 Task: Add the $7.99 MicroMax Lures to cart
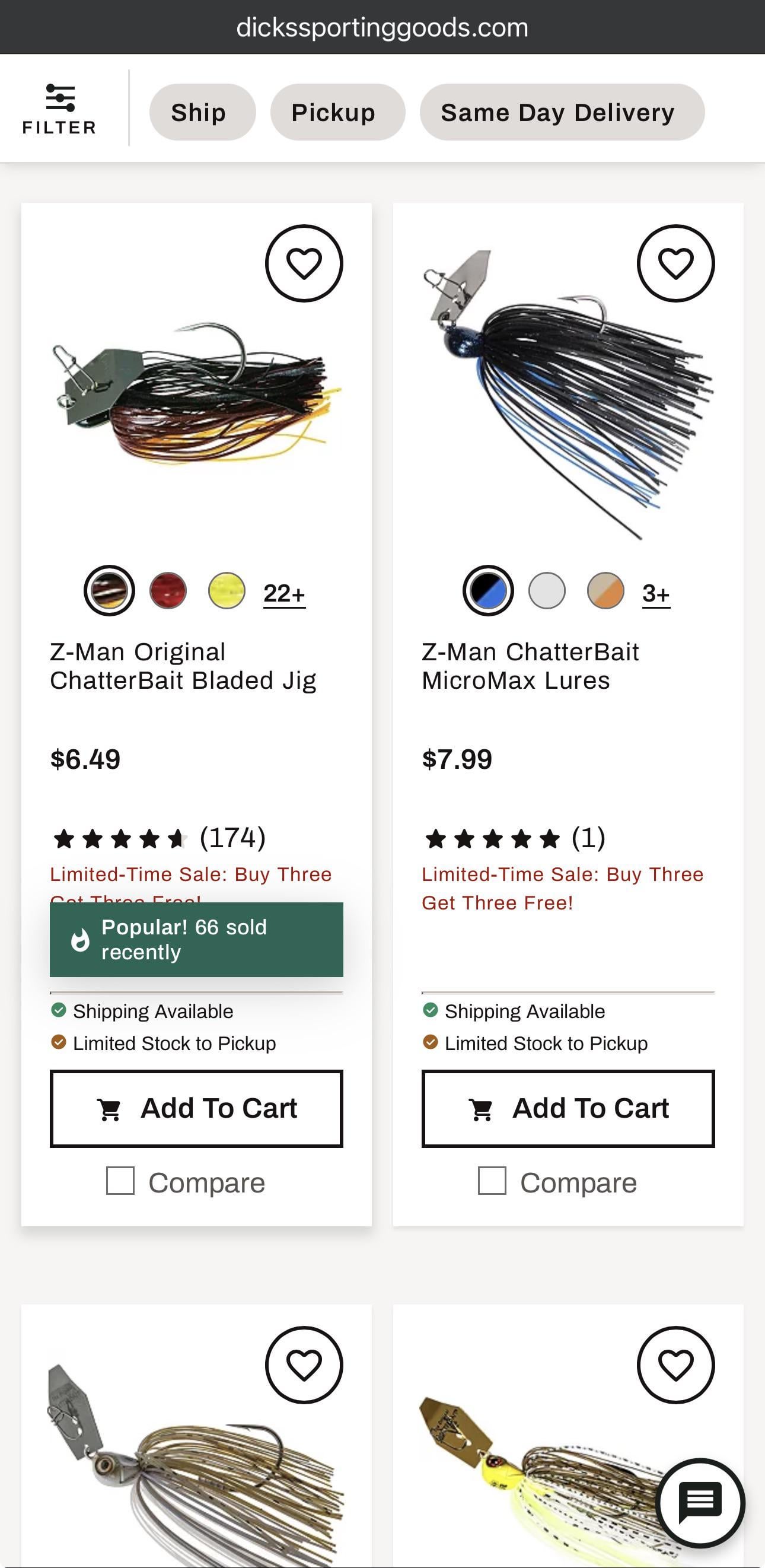click(x=568, y=1108)
